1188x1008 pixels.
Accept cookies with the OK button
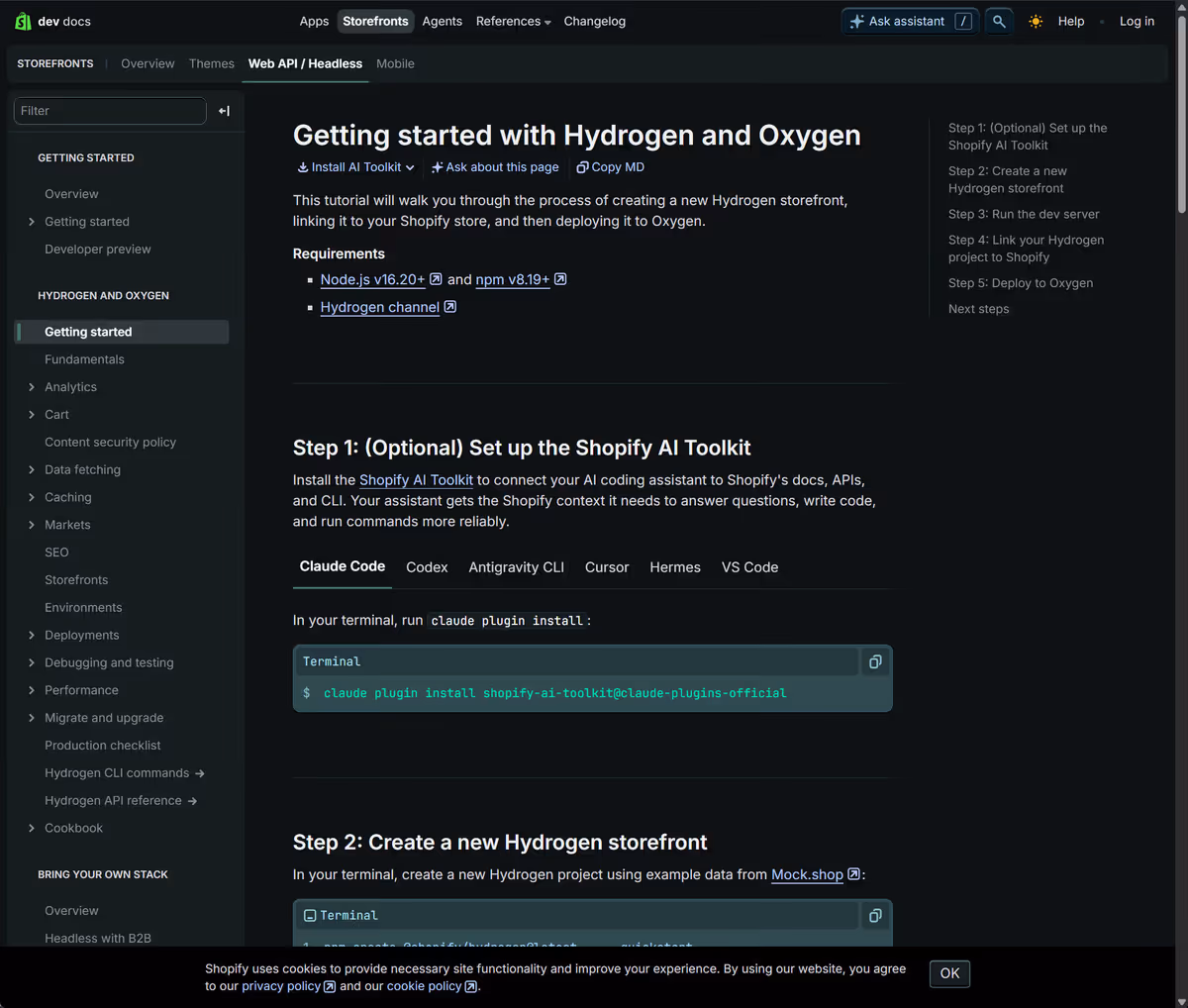coord(949,973)
